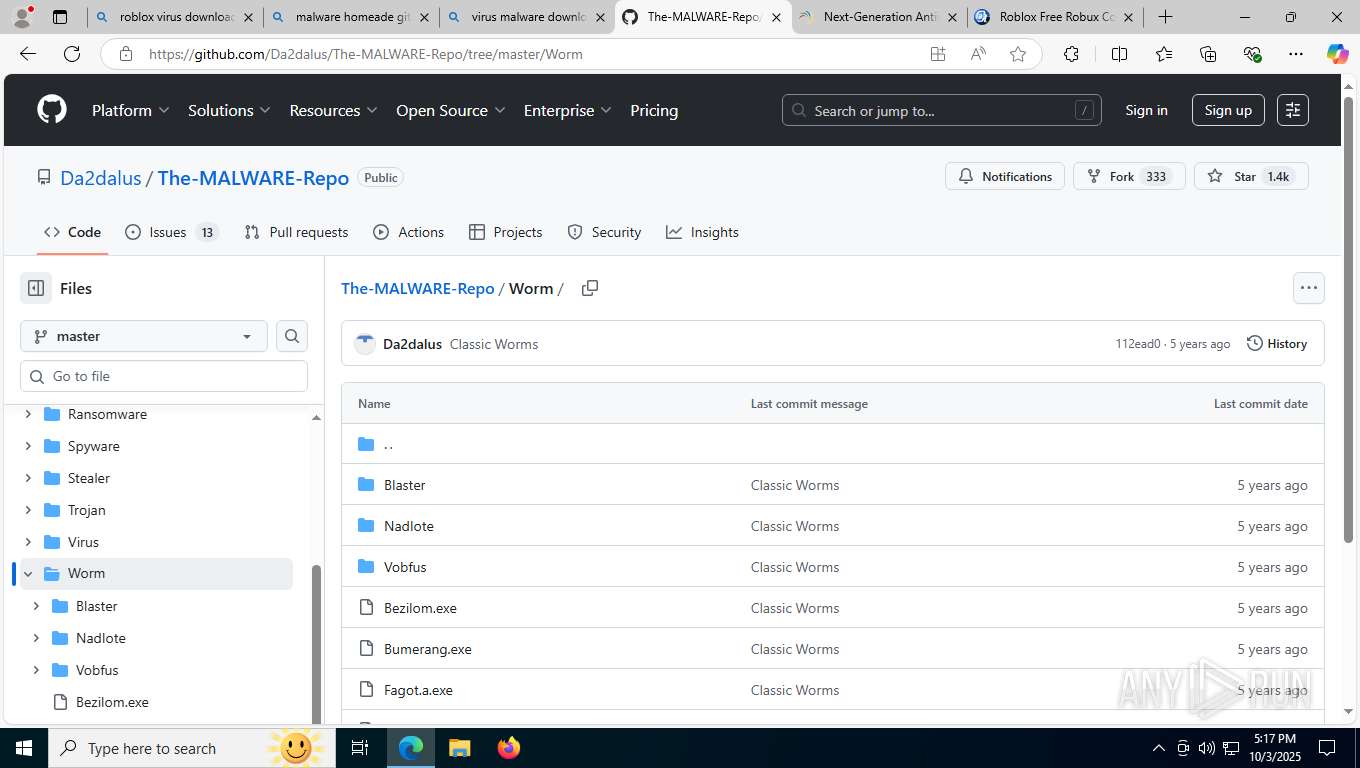Open the Projects tab
Image resolution: width=1360 pixels, height=768 pixels.
tap(505, 232)
